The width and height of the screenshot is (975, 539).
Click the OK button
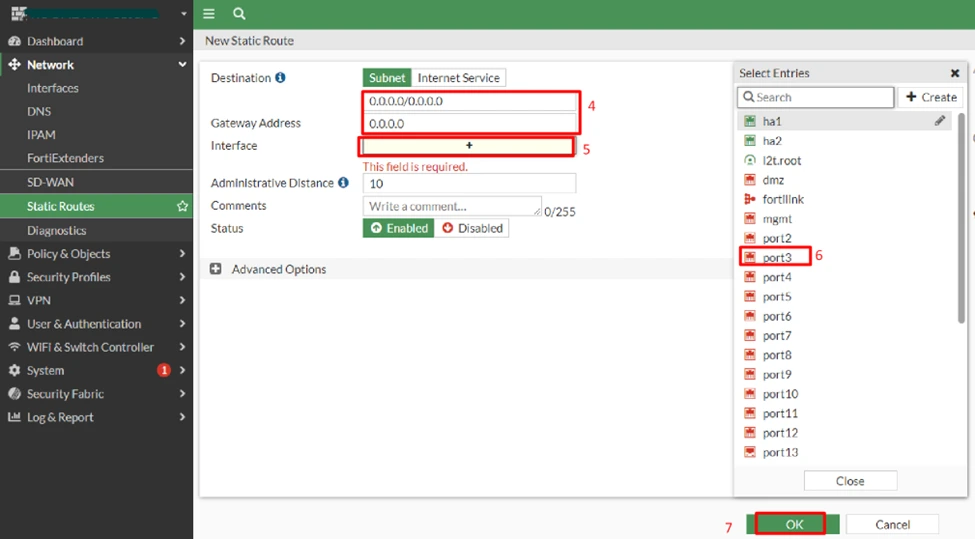point(793,524)
